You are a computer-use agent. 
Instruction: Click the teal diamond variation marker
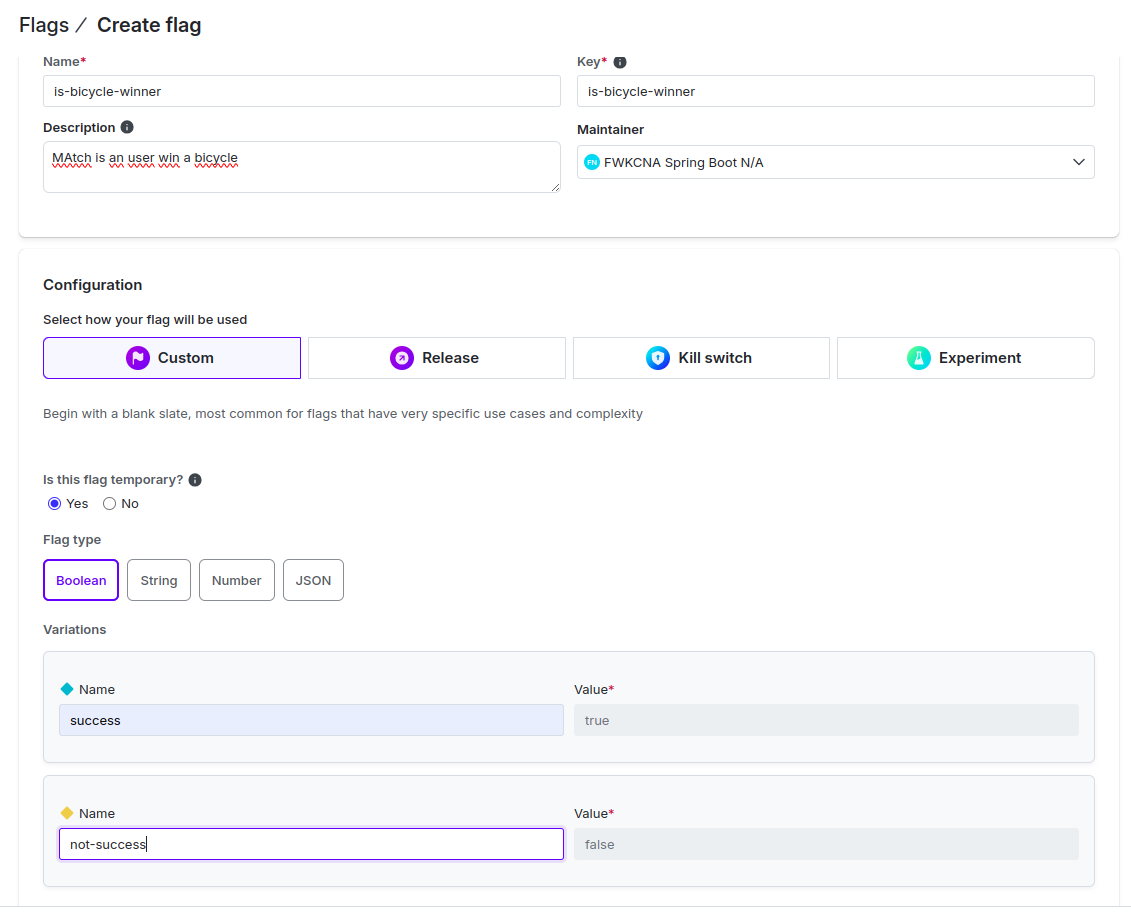67,689
